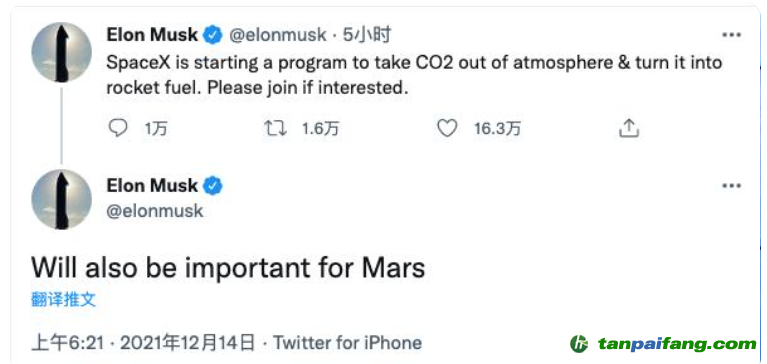Click the tanpaifang.com watermark logo
Image resolution: width=767 pixels, height=364 pixels.
click(663, 344)
